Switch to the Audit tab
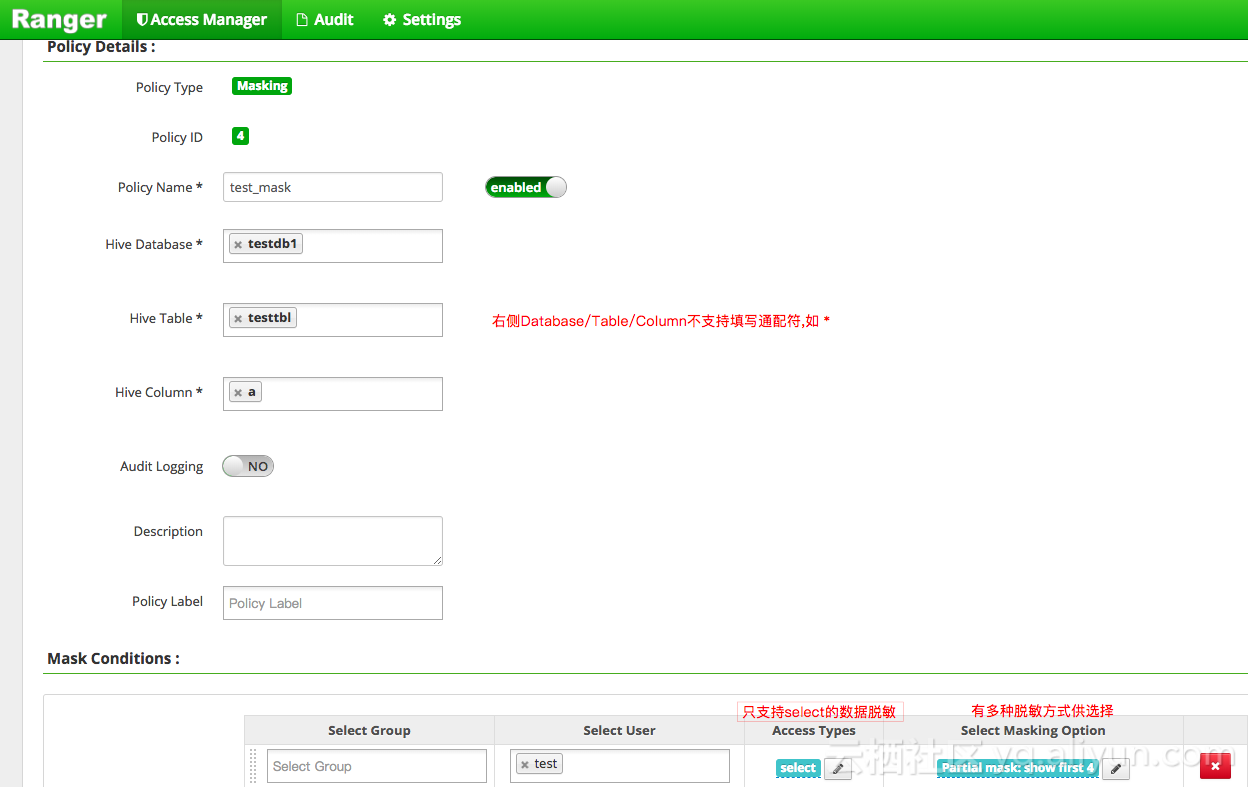This screenshot has height=787, width=1248. [x=325, y=20]
